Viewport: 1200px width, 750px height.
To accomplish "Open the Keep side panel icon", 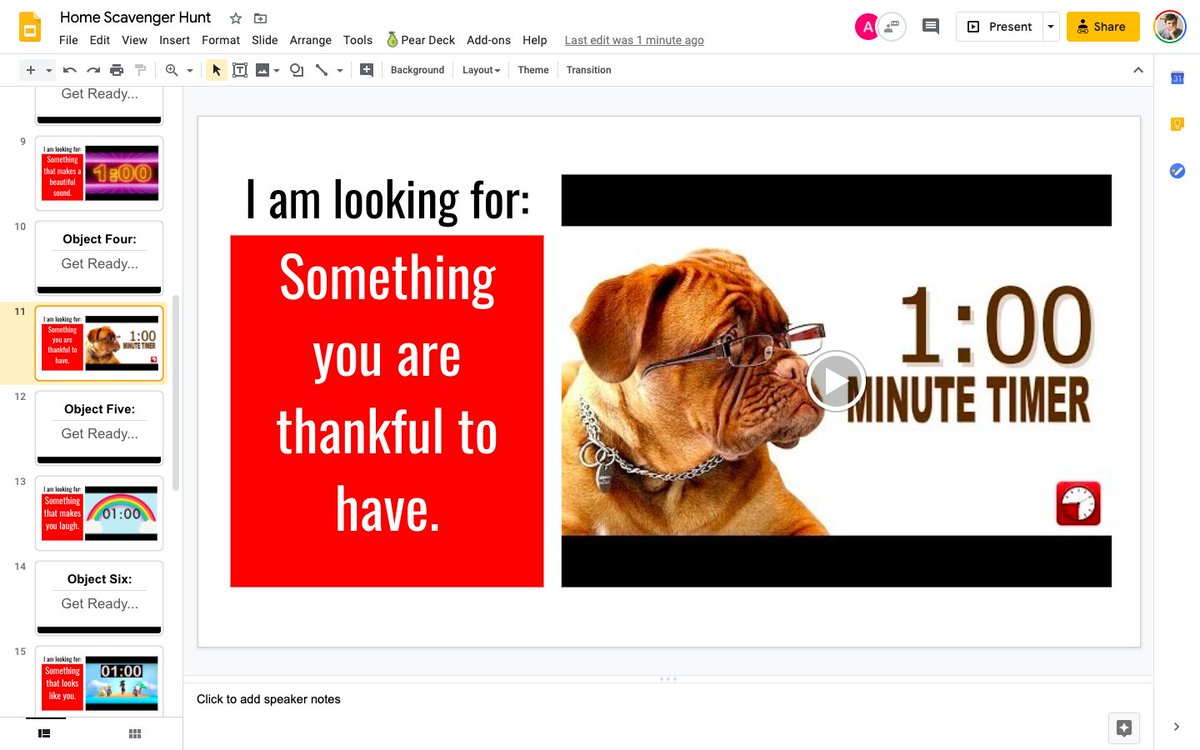I will coord(1177,124).
